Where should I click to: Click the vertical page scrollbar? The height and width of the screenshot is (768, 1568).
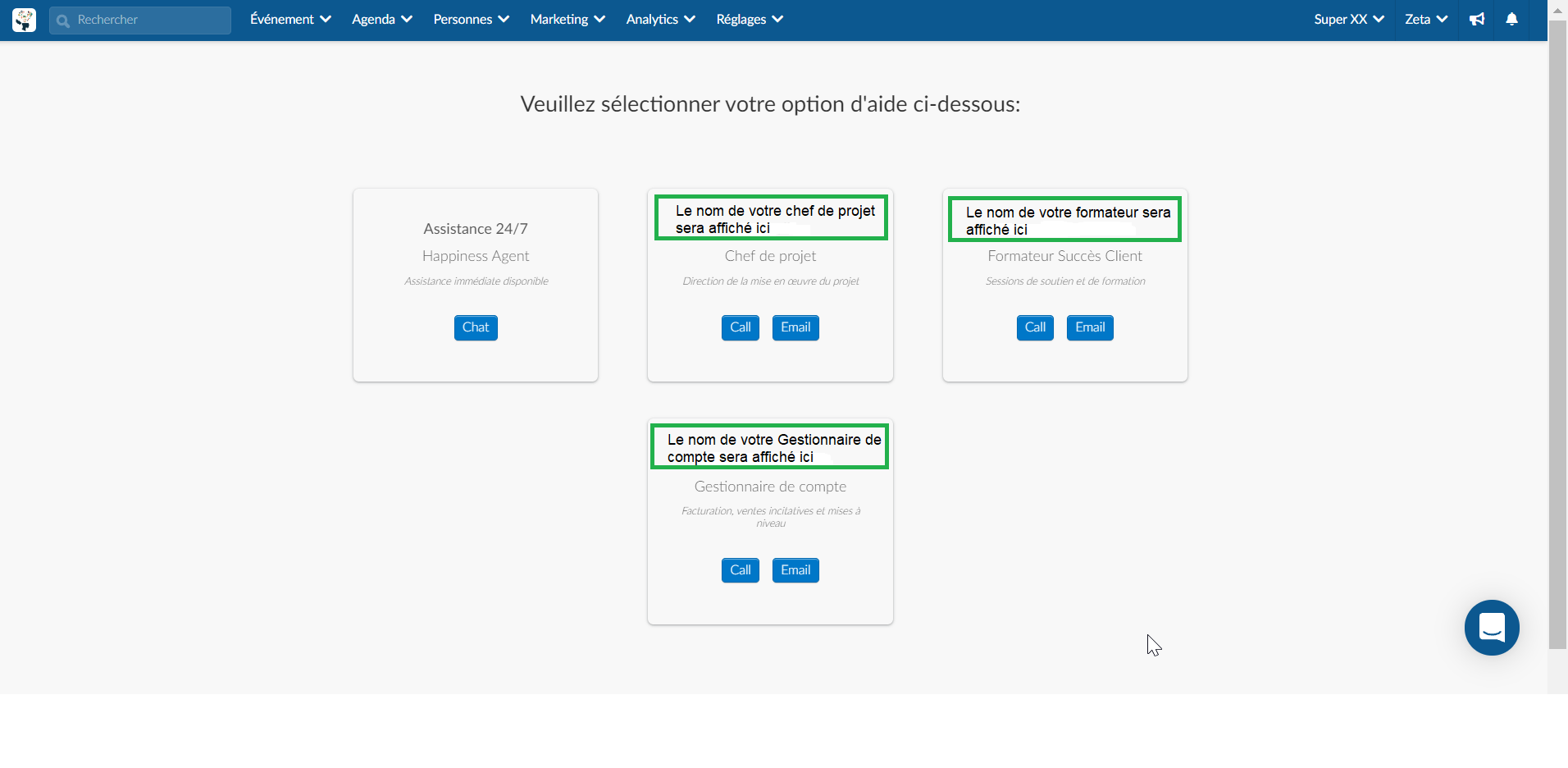coord(1557,335)
